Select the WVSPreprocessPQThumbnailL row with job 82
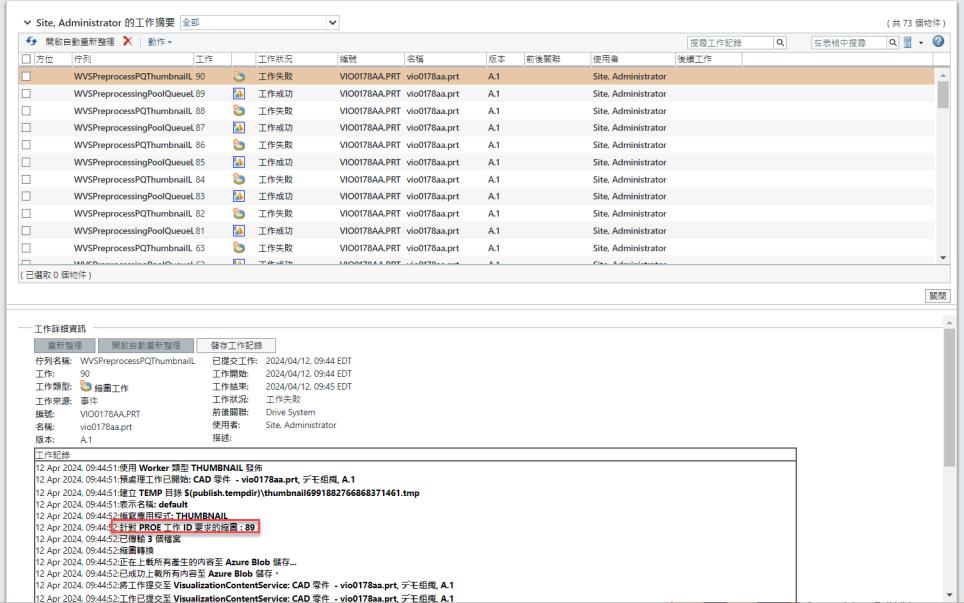964x603 pixels. pos(476,213)
